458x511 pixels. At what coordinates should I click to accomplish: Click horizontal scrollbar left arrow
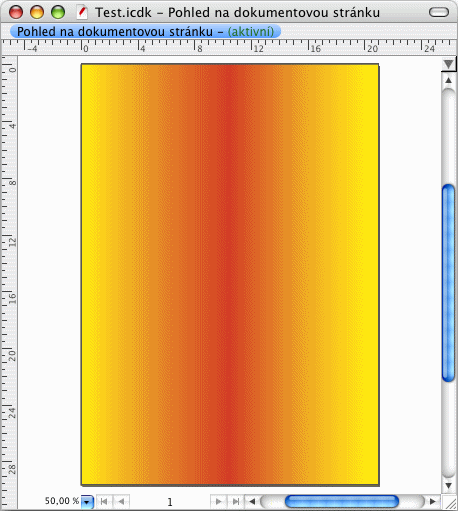coord(252,501)
